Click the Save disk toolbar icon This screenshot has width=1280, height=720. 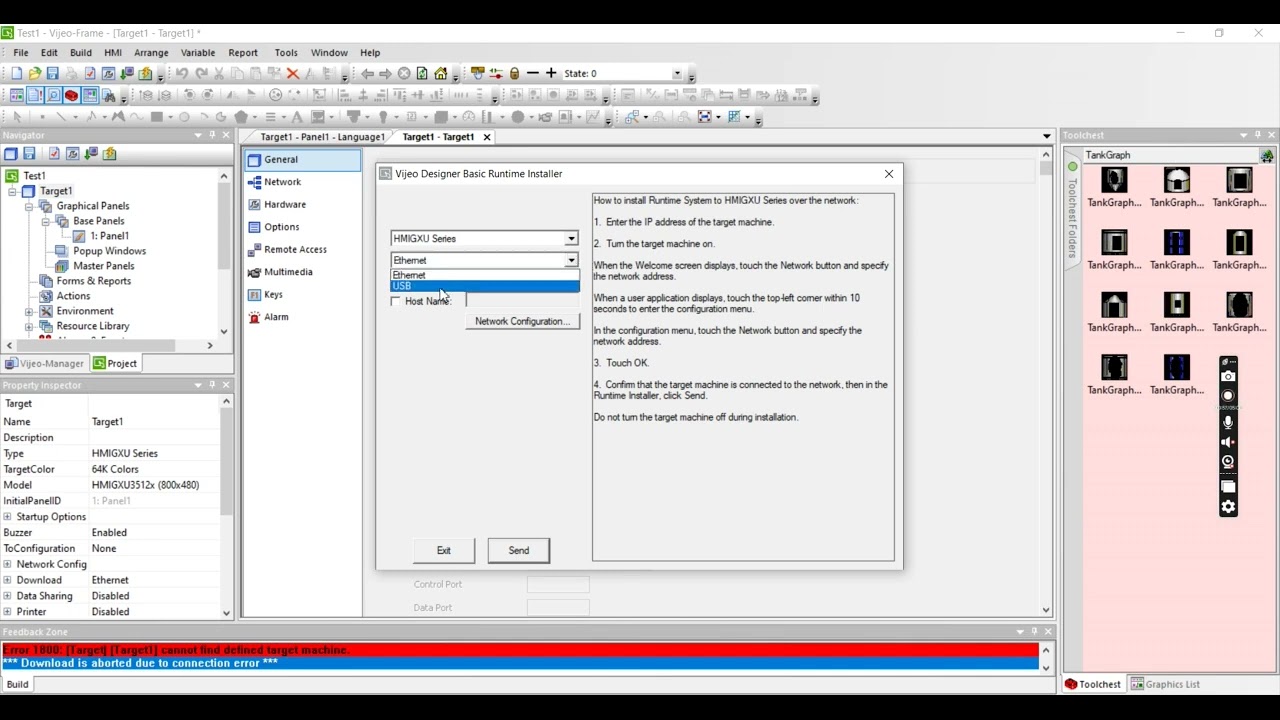pyautogui.click(x=53, y=73)
